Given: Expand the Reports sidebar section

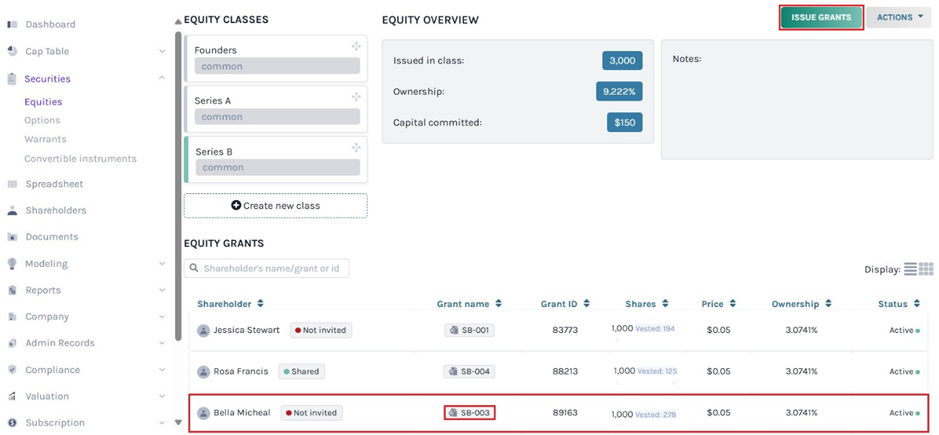Looking at the screenshot, I should (162, 290).
